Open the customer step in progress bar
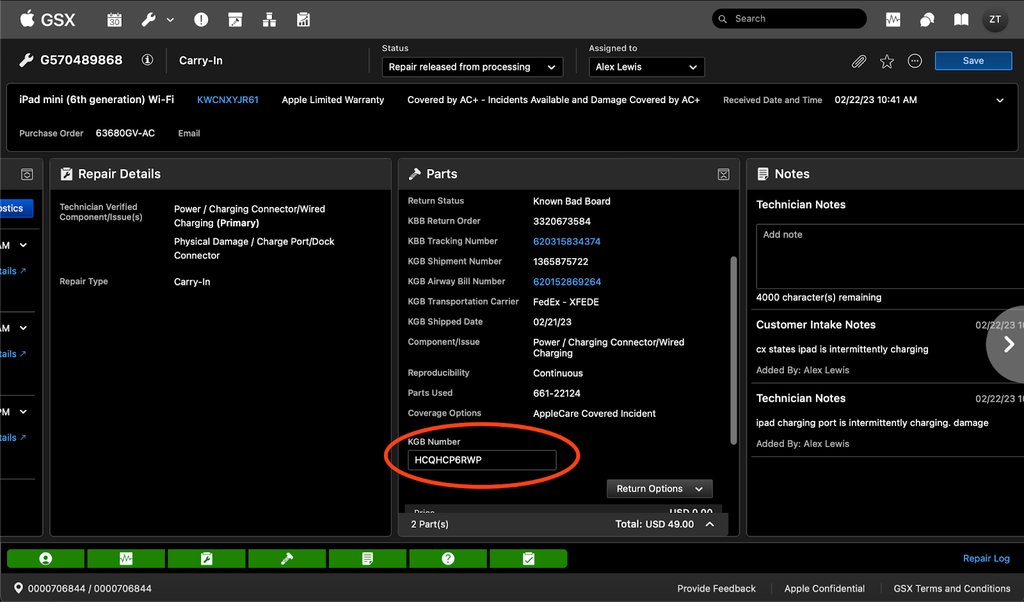 coord(46,559)
